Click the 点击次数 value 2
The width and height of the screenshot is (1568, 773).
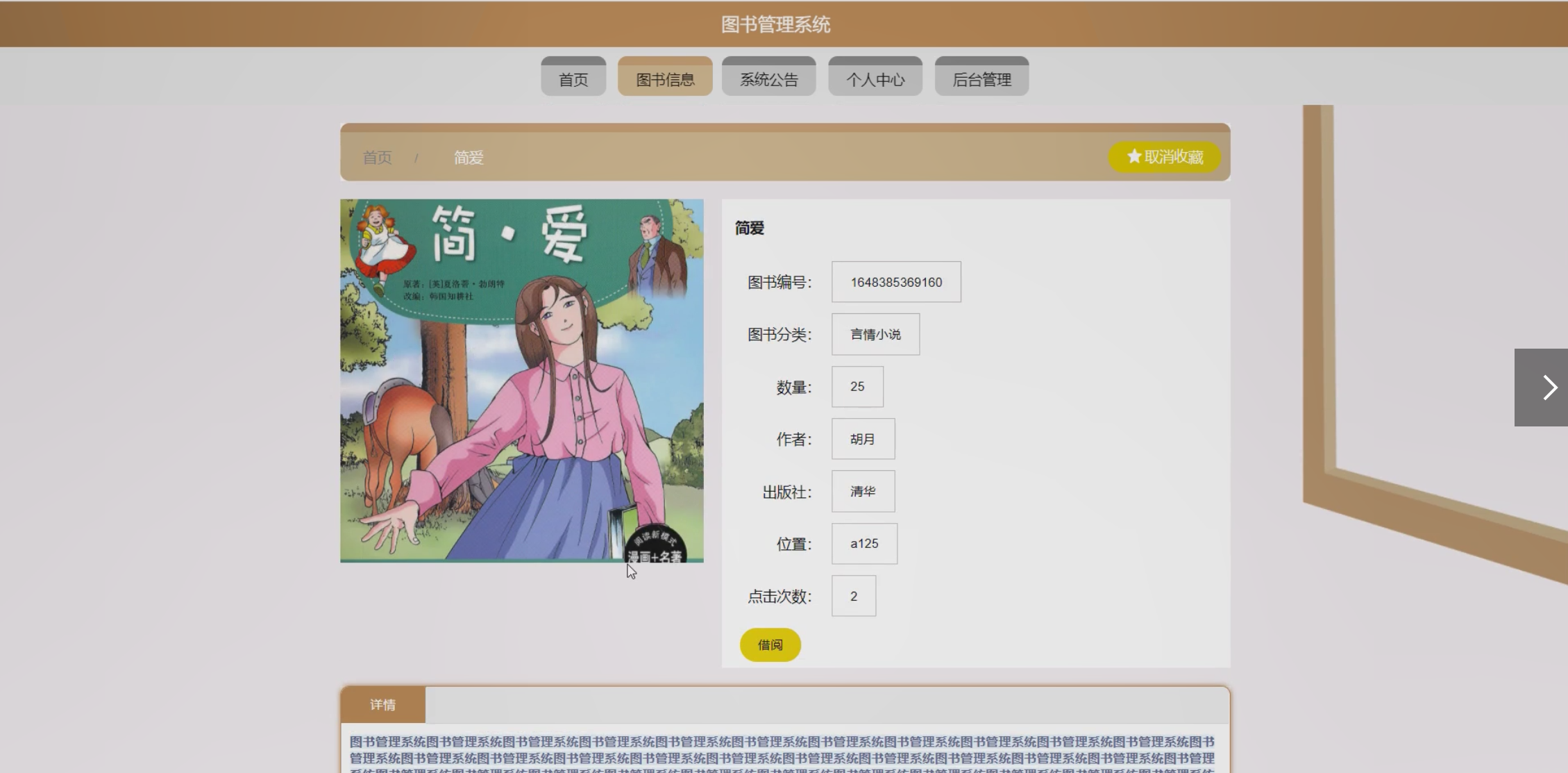coord(854,596)
